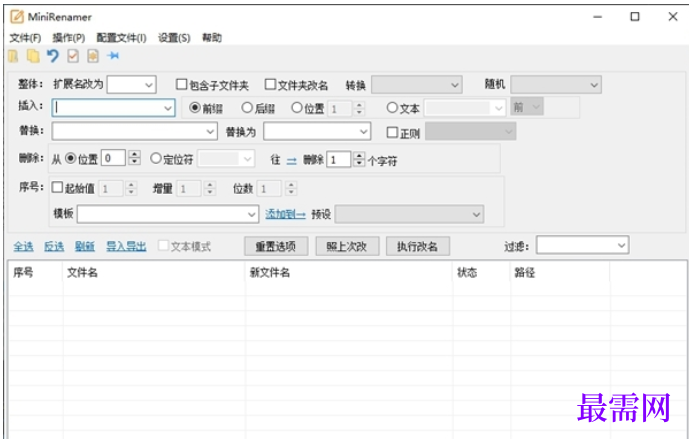
Task: Open the 转换 dropdown
Action: click(417, 84)
